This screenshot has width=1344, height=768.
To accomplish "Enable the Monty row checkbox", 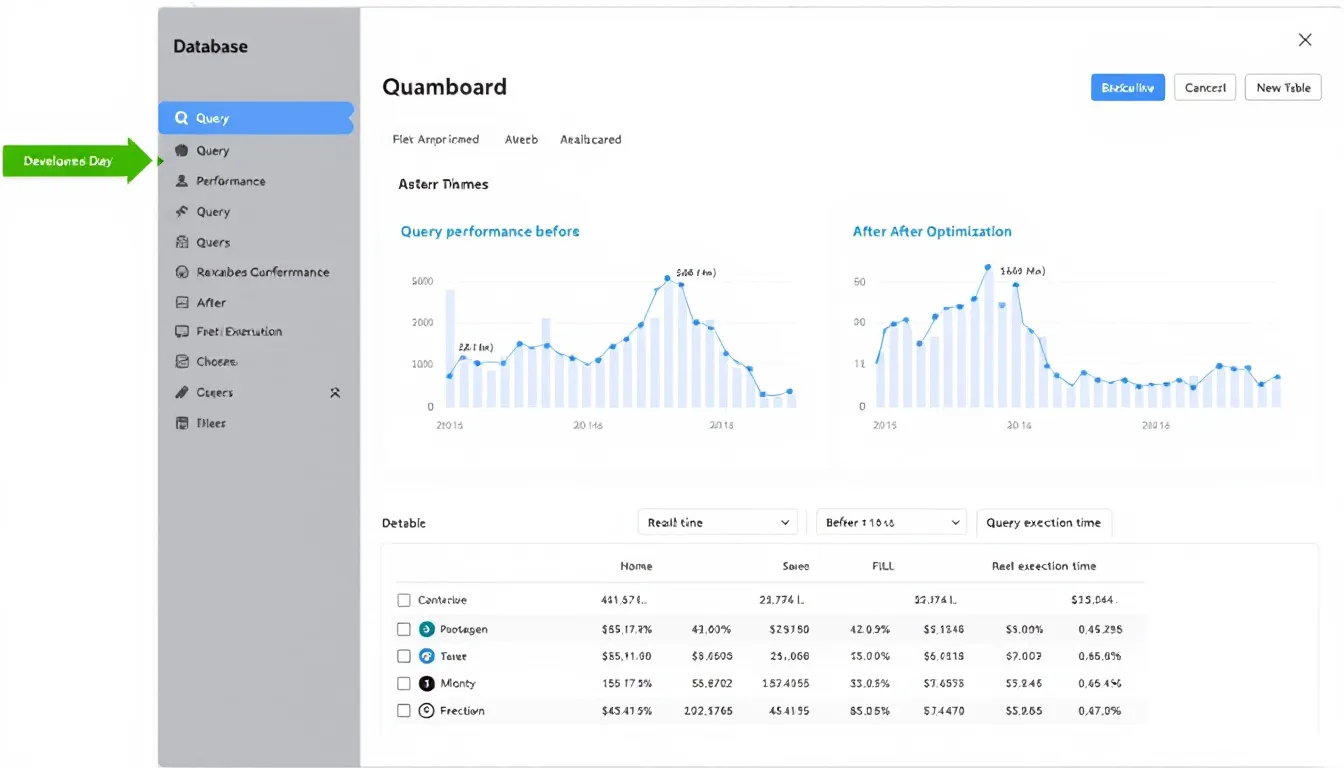I will click(404, 683).
